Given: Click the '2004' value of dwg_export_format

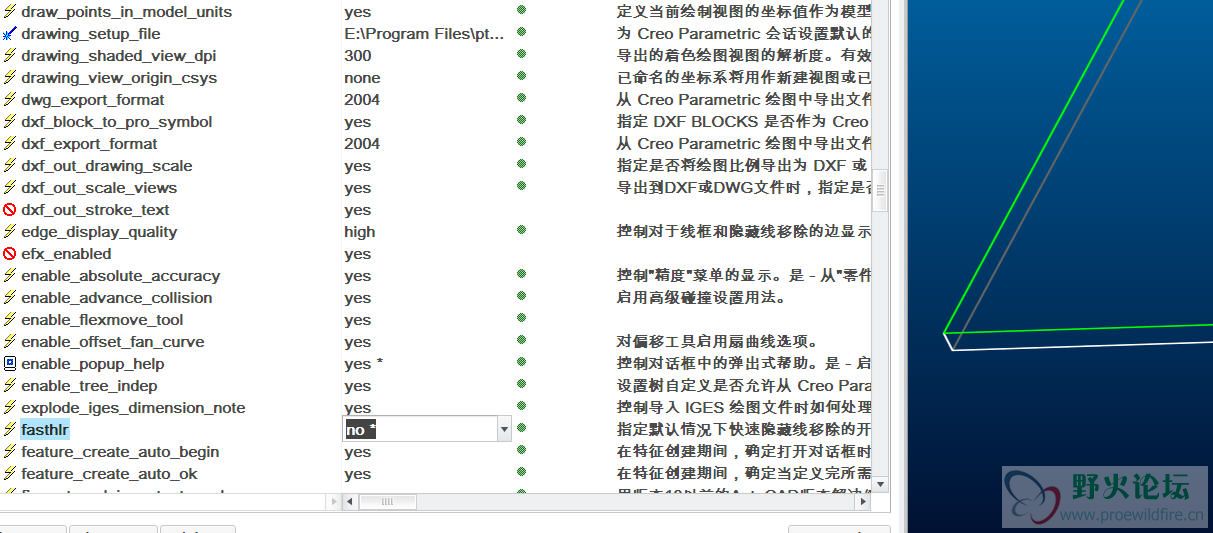Looking at the screenshot, I should 362,100.
